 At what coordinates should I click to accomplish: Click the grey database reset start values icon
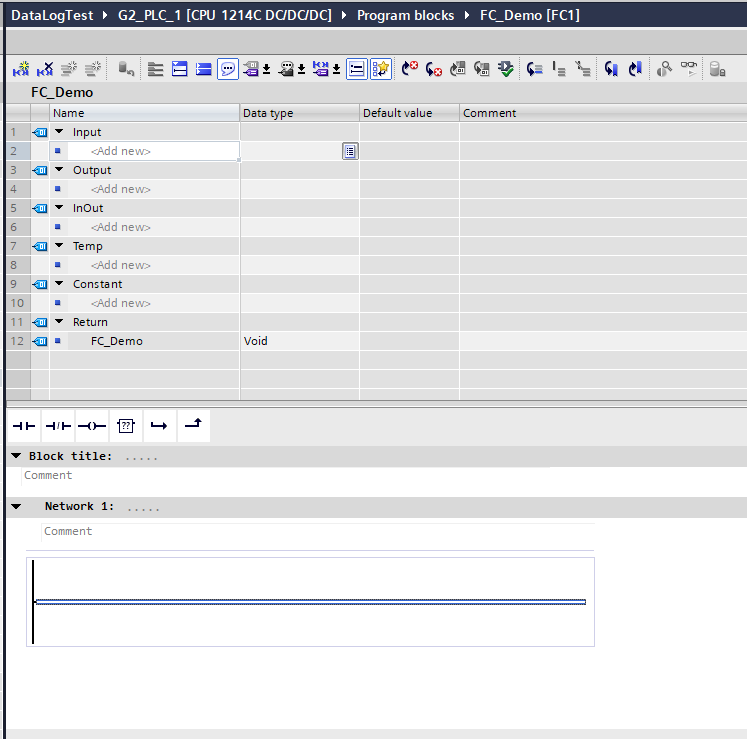pyautogui.click(x=126, y=69)
